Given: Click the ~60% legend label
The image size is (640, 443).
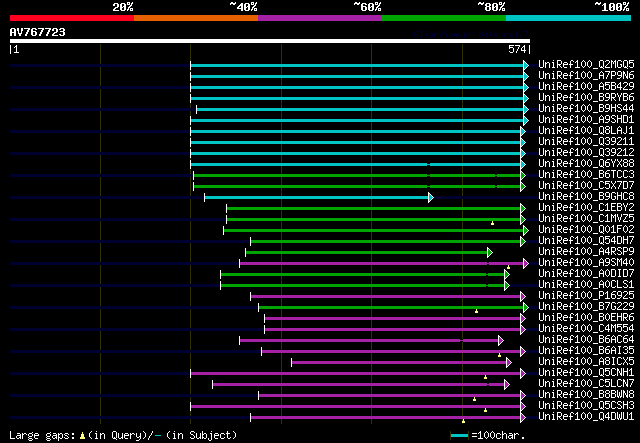Looking at the screenshot, I should click(367, 7).
